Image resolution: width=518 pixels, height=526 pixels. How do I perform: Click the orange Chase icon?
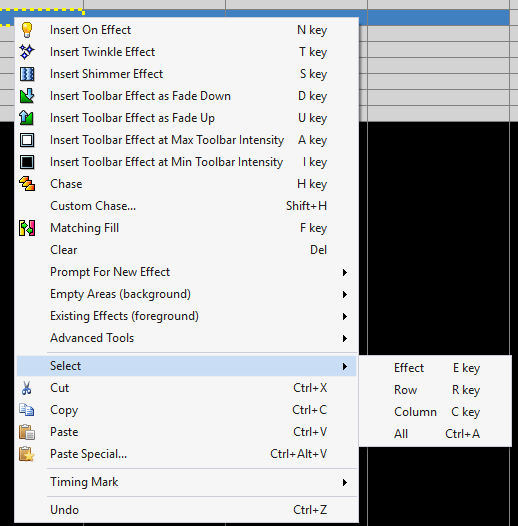tap(27, 184)
